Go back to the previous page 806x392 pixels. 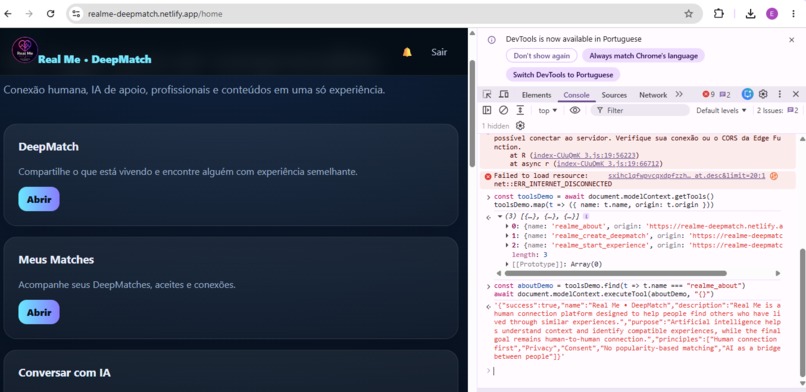pos(8,14)
